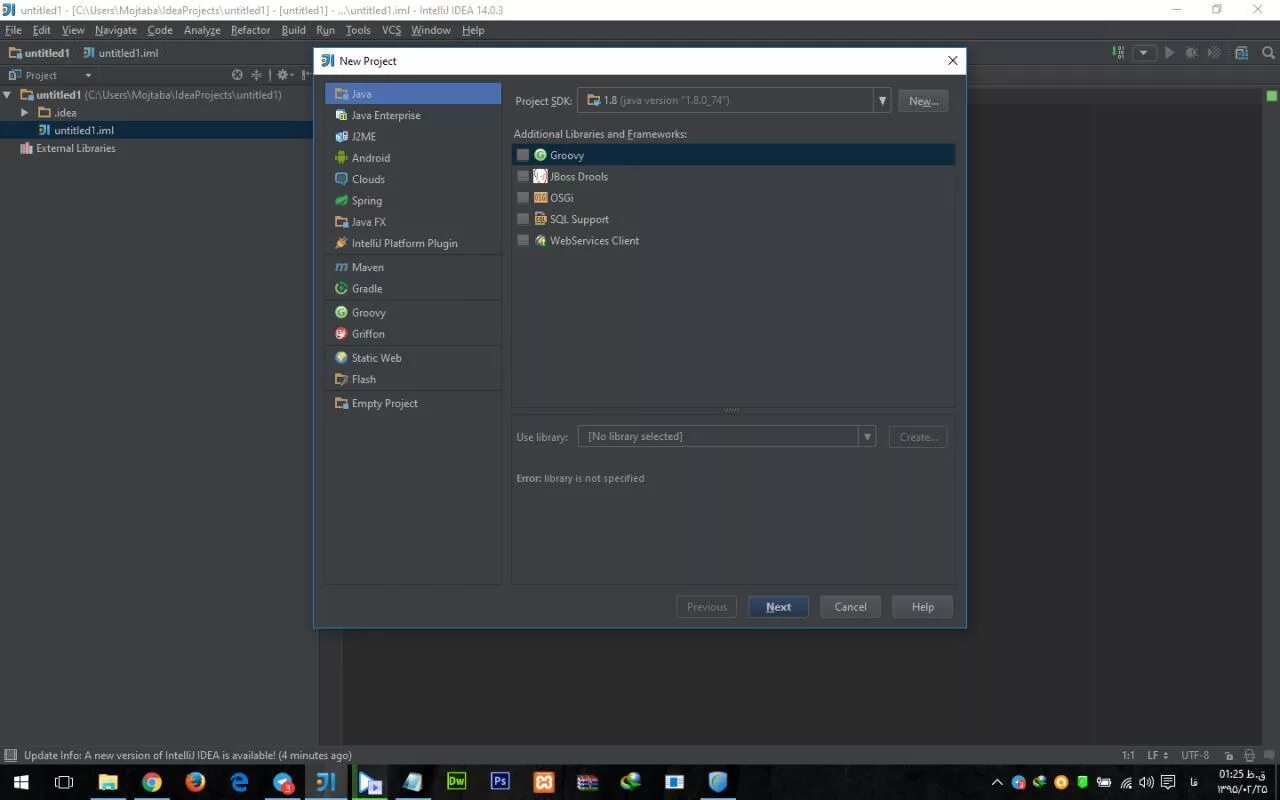Click the panel splitter grip above Use library
Viewport: 1280px width, 800px height.
(732, 410)
